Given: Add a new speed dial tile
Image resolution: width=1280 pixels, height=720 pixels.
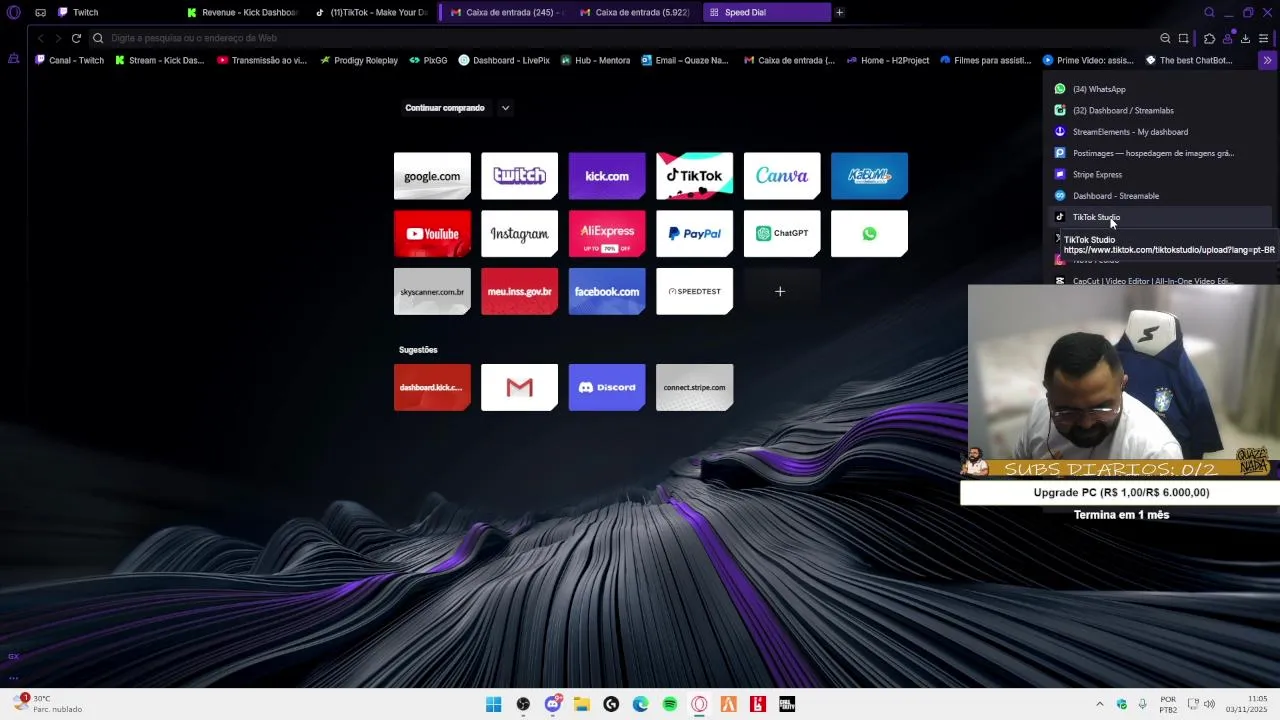Looking at the screenshot, I should [x=780, y=292].
